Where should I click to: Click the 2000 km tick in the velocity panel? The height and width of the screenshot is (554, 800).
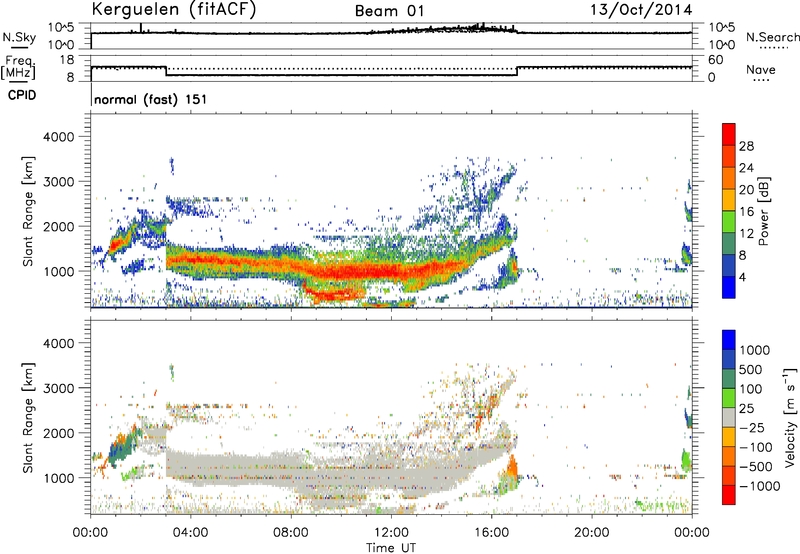click(58, 433)
